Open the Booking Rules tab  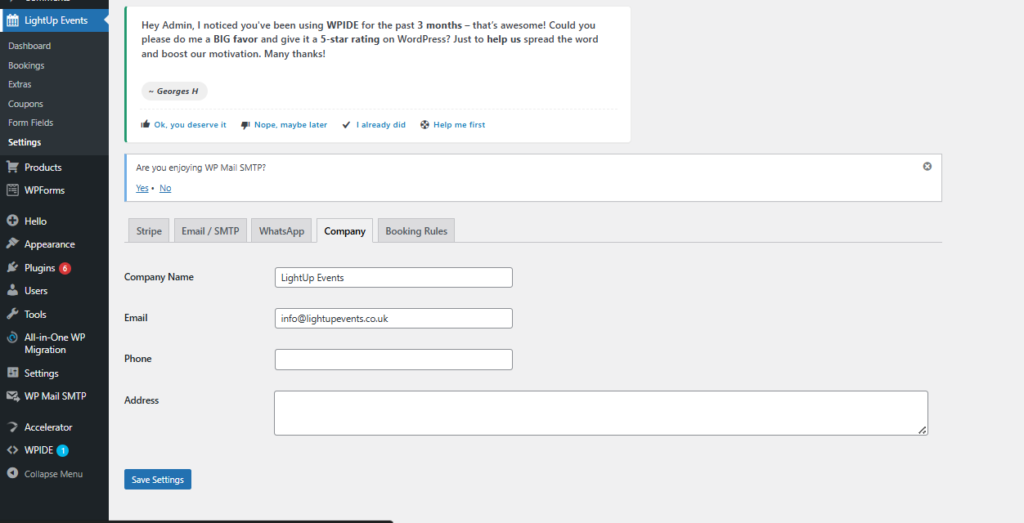[x=416, y=230]
